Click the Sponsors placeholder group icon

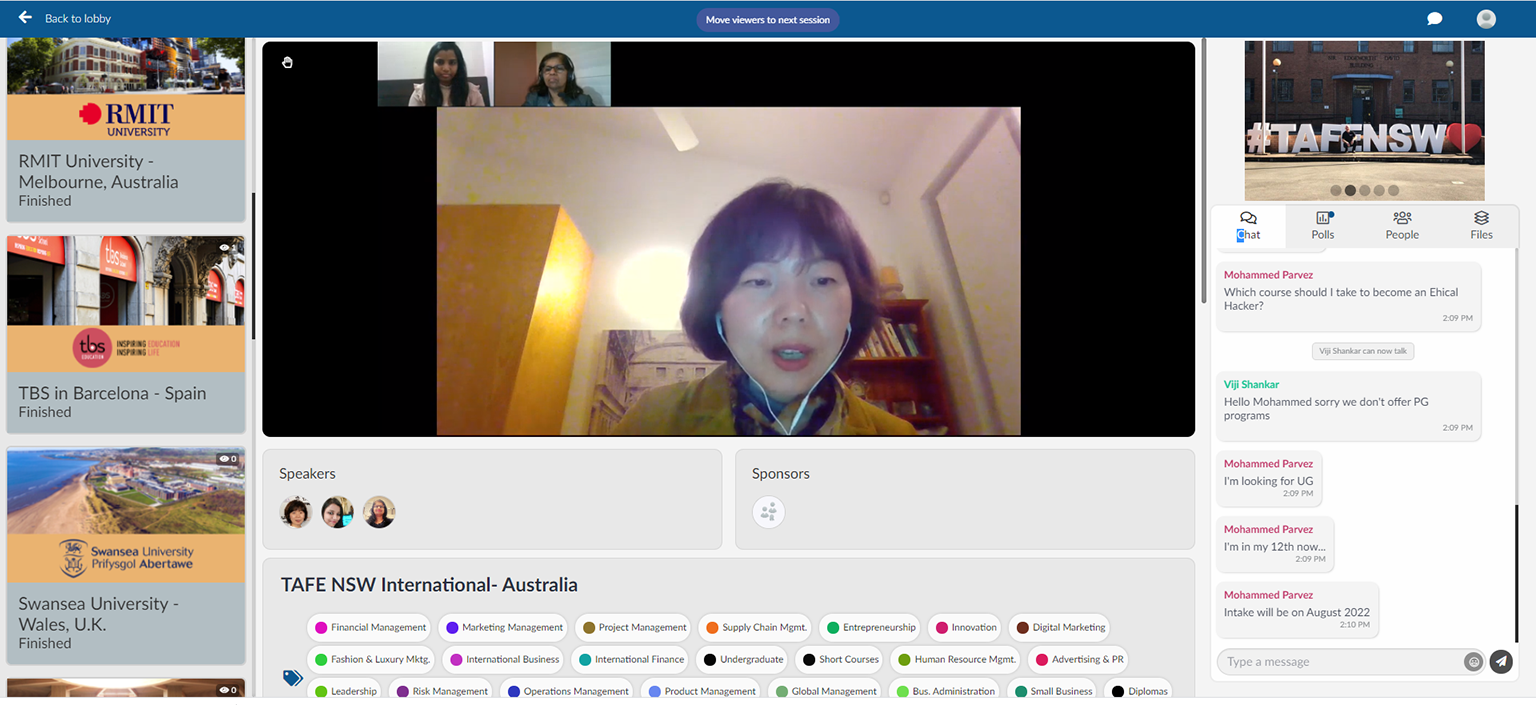pos(768,512)
